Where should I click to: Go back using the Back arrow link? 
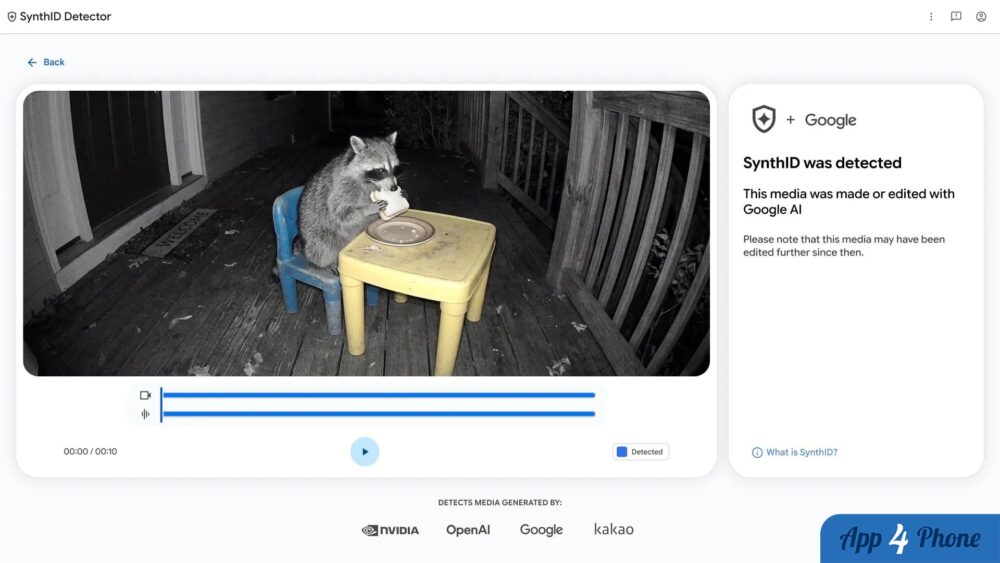45,62
